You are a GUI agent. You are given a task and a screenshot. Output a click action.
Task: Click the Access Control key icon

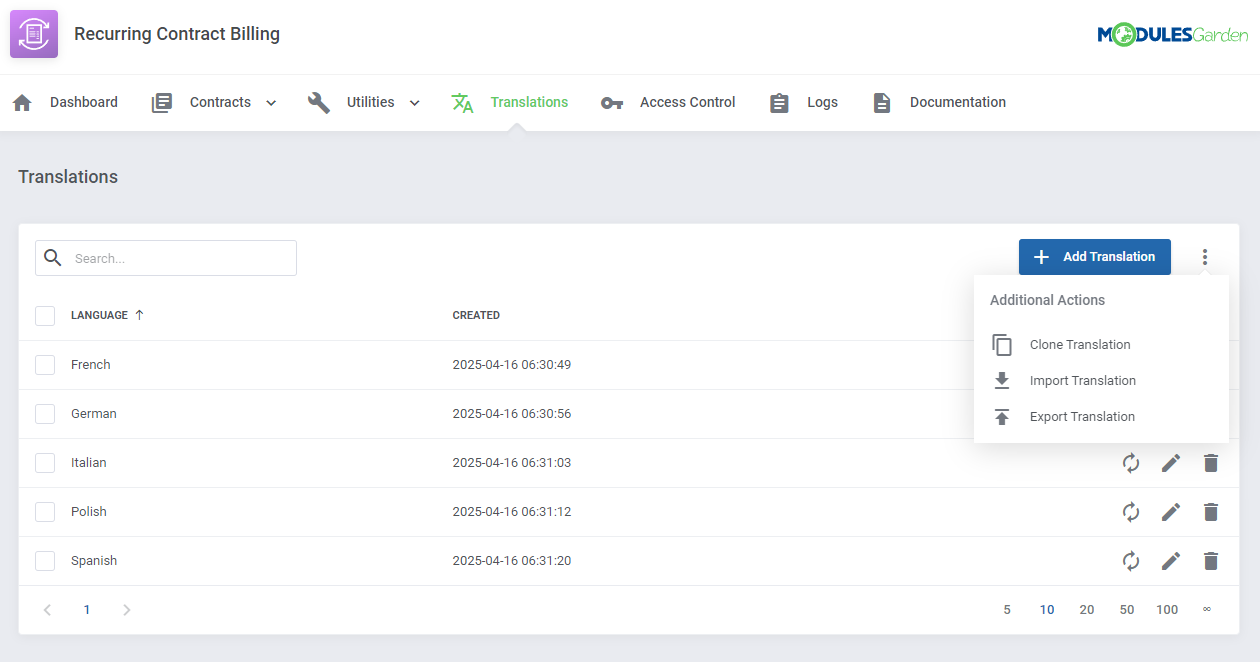coord(612,103)
